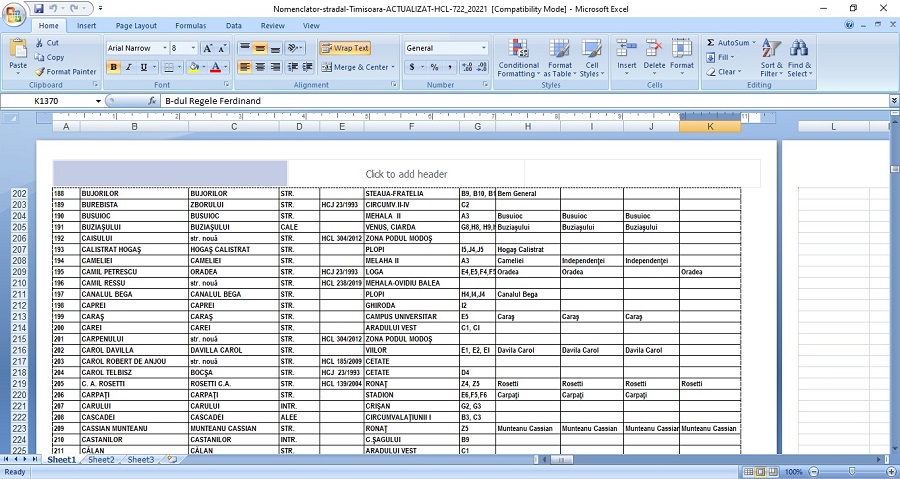Toggle Italic formatting
900x479 pixels.
pyautogui.click(x=129, y=68)
